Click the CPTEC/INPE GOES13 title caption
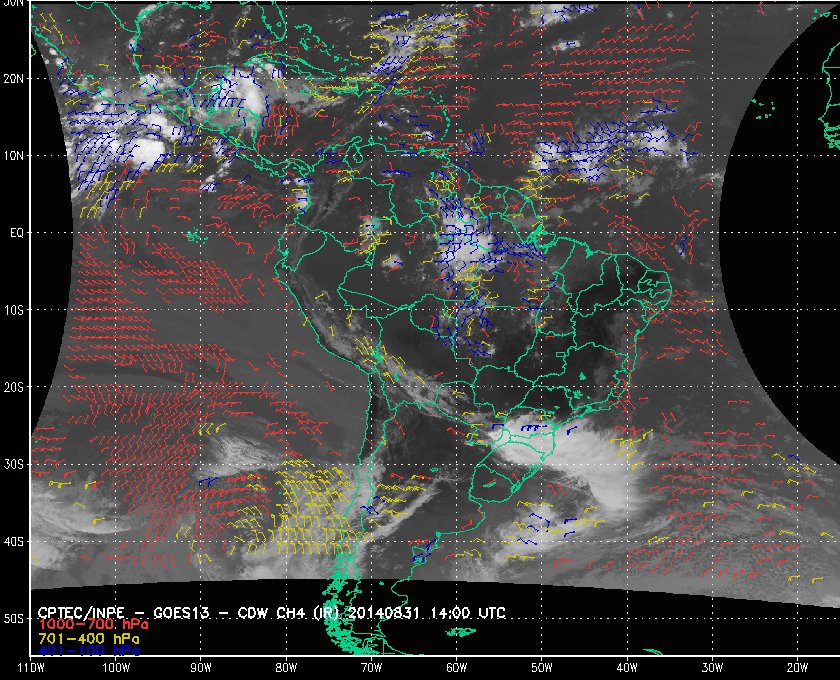This screenshot has width=840, height=680. point(271,612)
